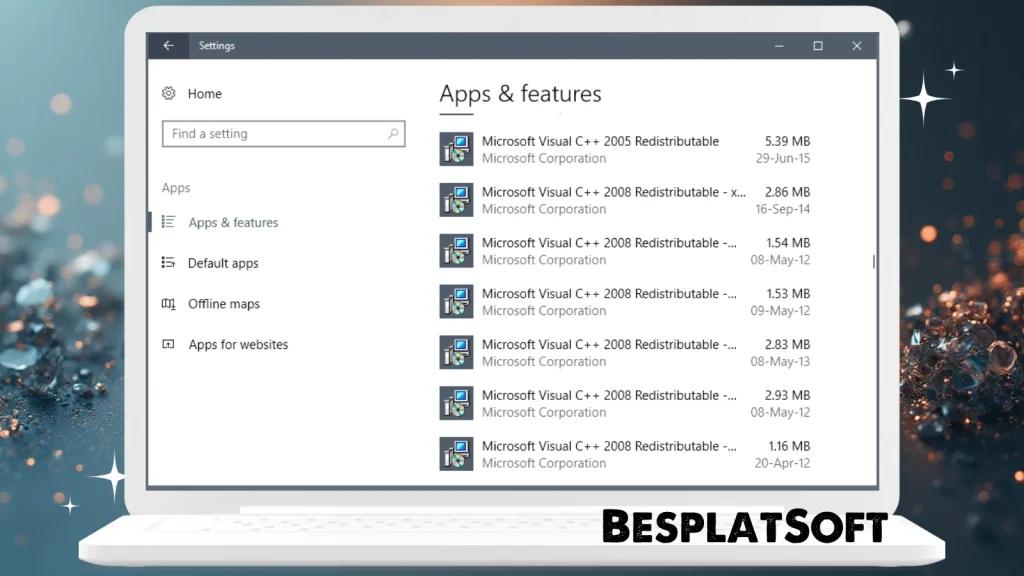Click the gear icon next to Home
This screenshot has width=1024, height=576.
click(x=169, y=93)
